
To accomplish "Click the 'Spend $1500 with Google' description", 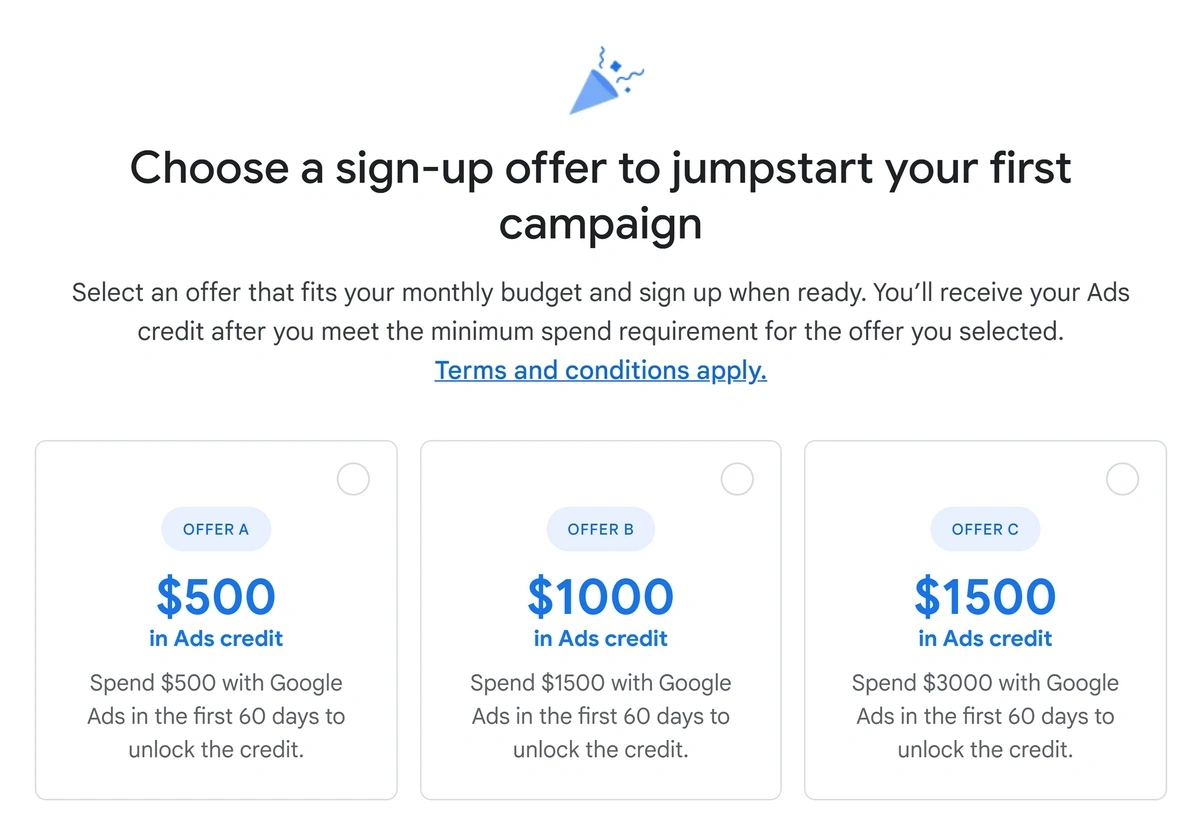I will tap(601, 716).
